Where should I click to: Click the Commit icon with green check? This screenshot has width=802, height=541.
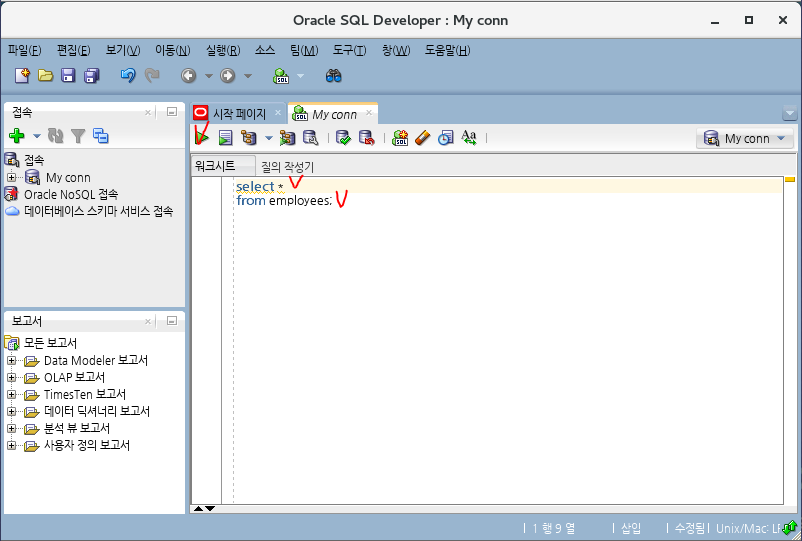(343, 138)
